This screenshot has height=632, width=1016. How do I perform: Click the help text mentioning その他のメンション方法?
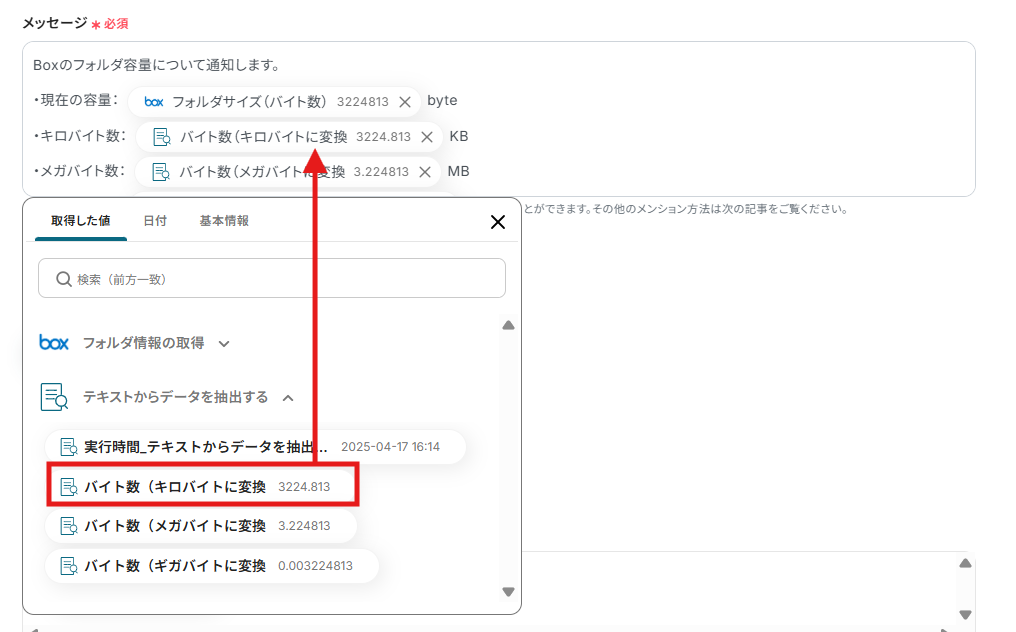point(686,209)
